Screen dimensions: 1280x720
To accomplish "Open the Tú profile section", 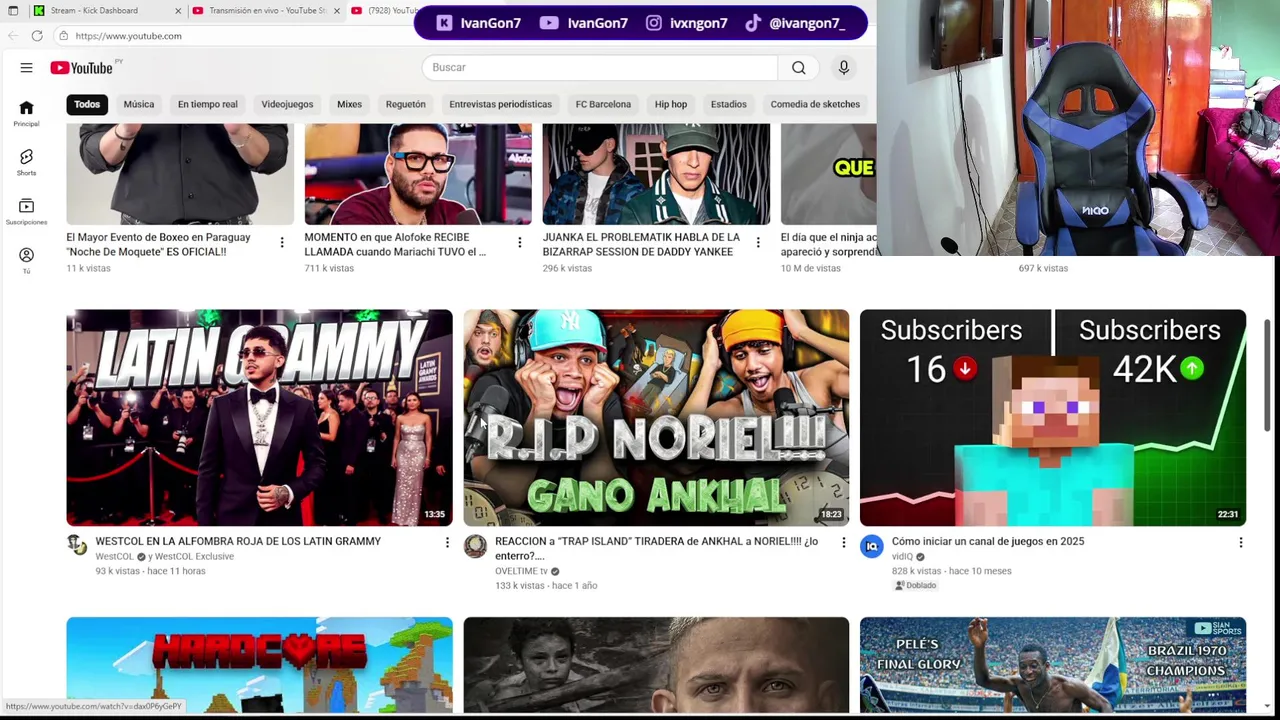I will click(x=26, y=261).
